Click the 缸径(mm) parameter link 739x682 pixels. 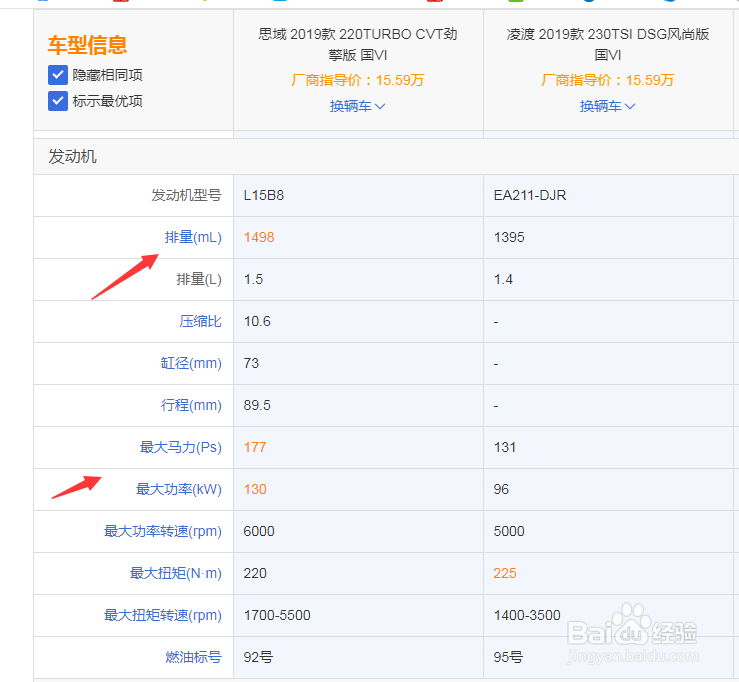tap(191, 363)
